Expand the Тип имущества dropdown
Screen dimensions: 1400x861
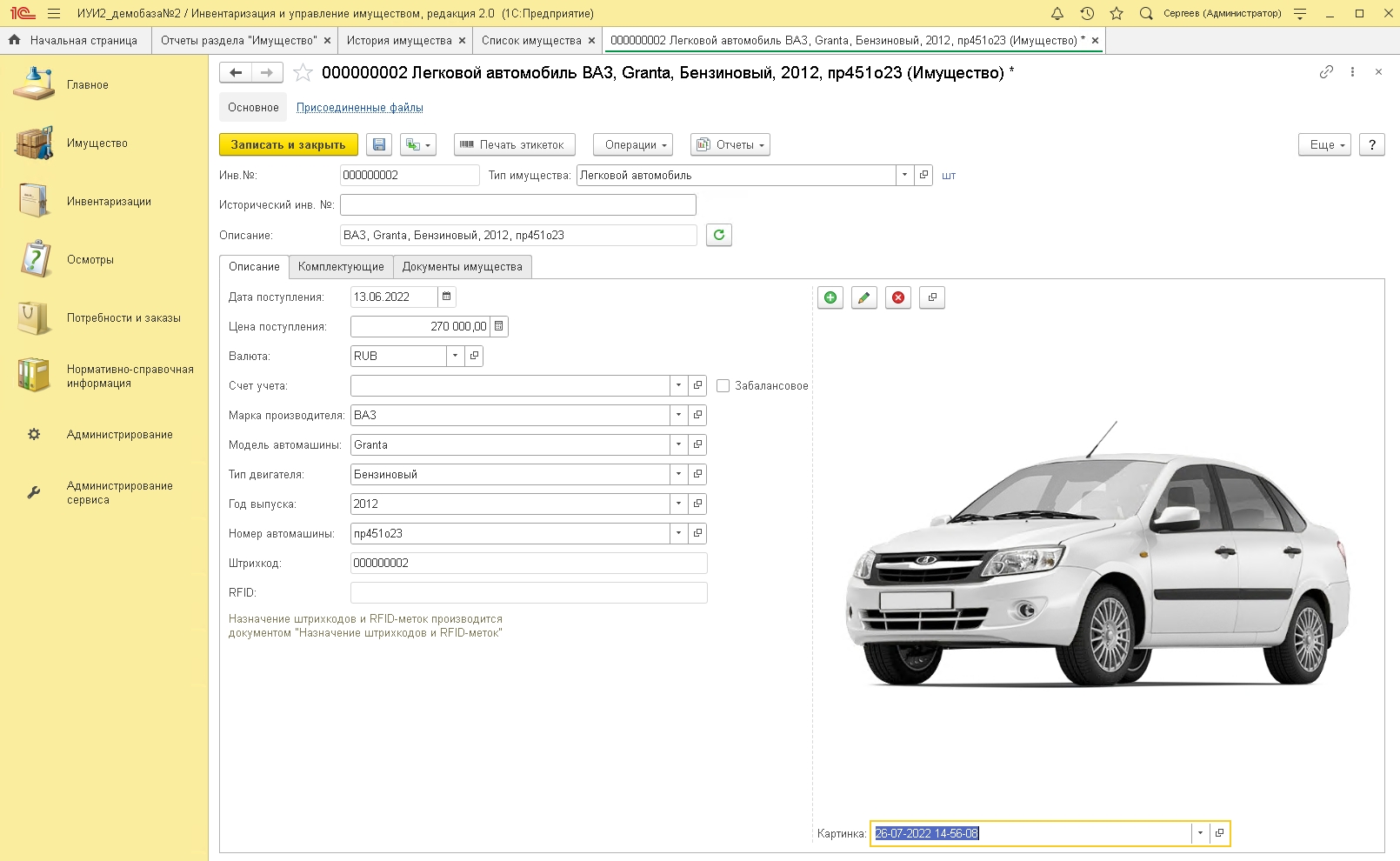point(904,175)
